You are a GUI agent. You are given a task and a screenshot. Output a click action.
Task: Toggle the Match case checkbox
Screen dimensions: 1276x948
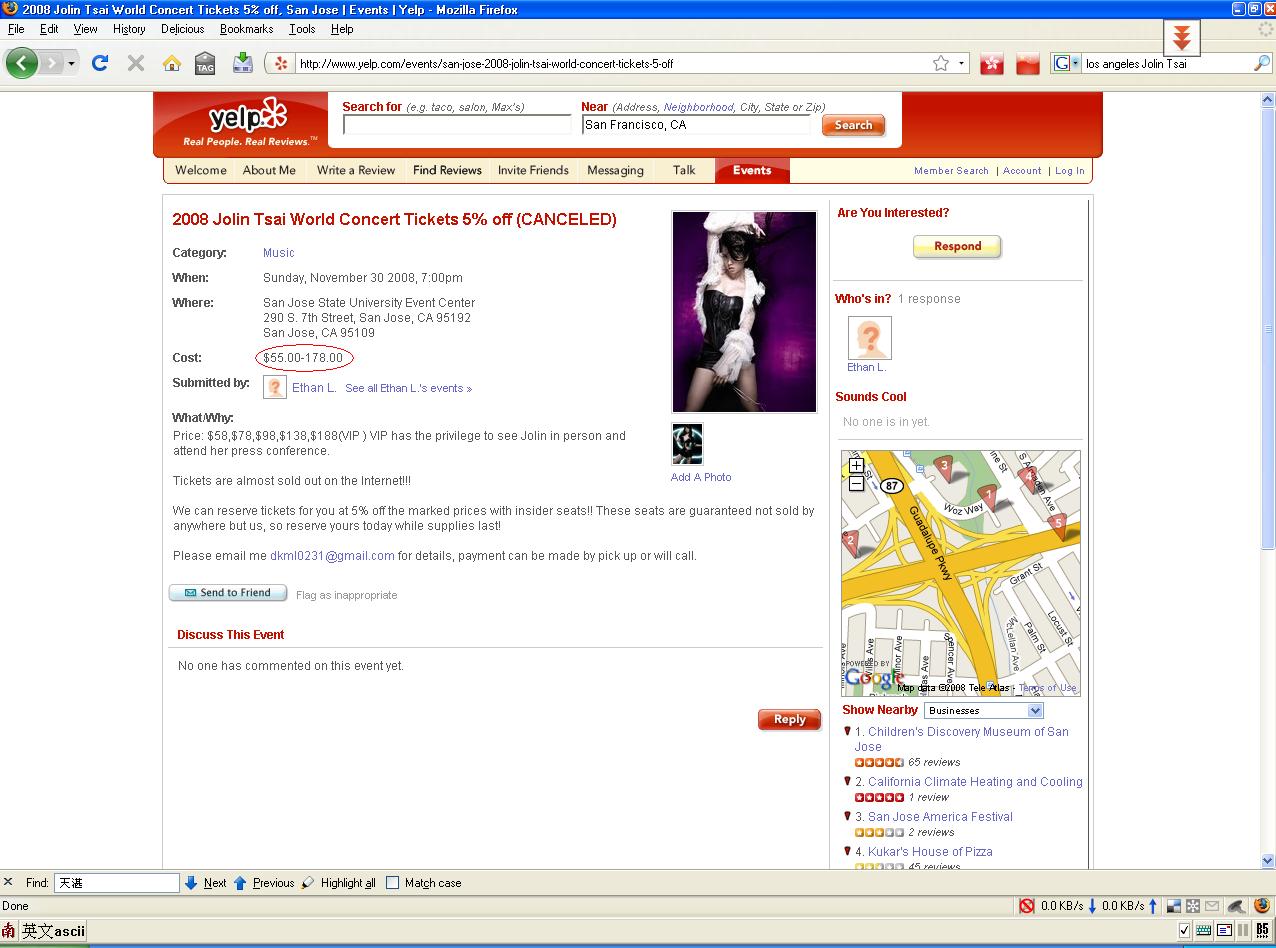(x=393, y=883)
